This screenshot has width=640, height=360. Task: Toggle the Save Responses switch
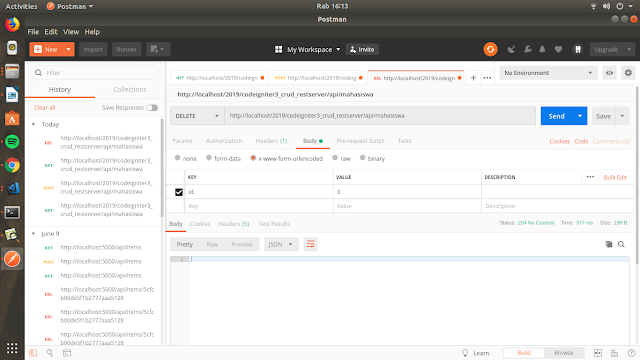152,108
